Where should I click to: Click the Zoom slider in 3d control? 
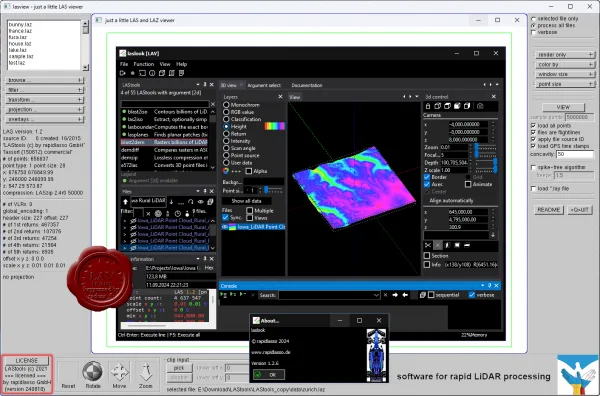point(486,147)
